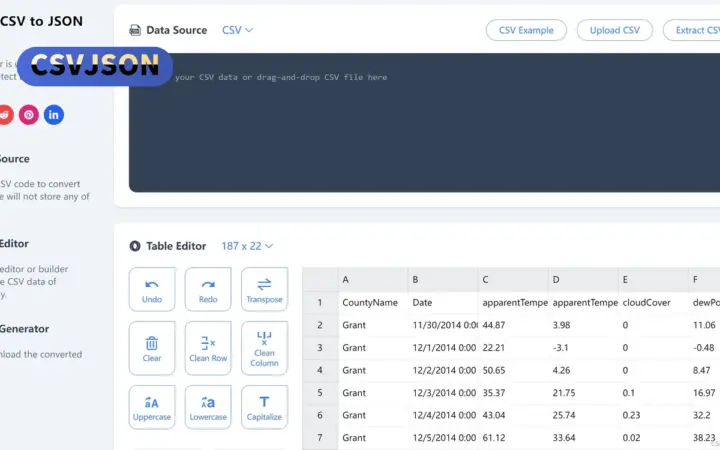
Task: Click the cell with value 4.26
Action: [x=584, y=370]
